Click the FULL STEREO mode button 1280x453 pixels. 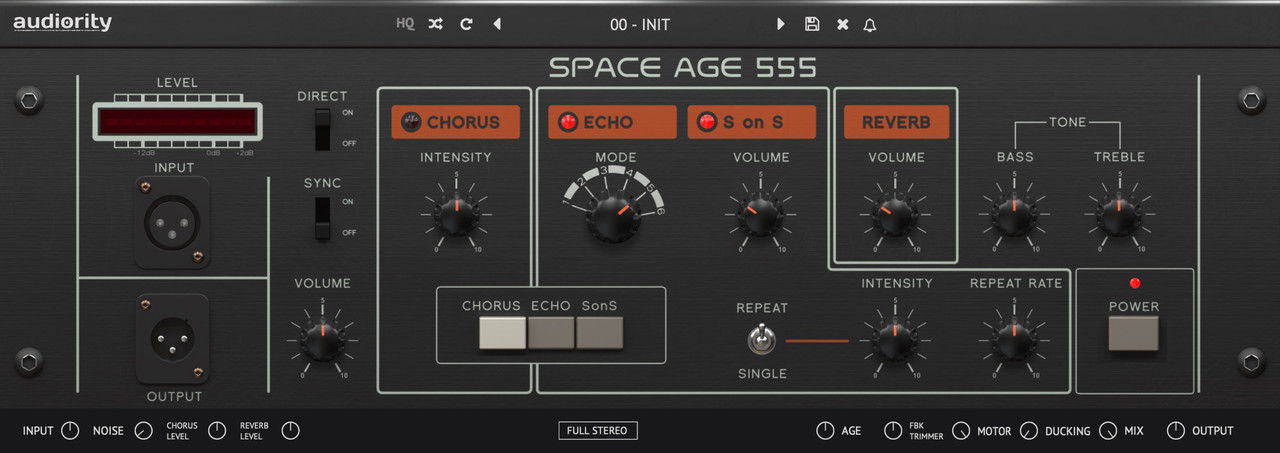click(598, 431)
